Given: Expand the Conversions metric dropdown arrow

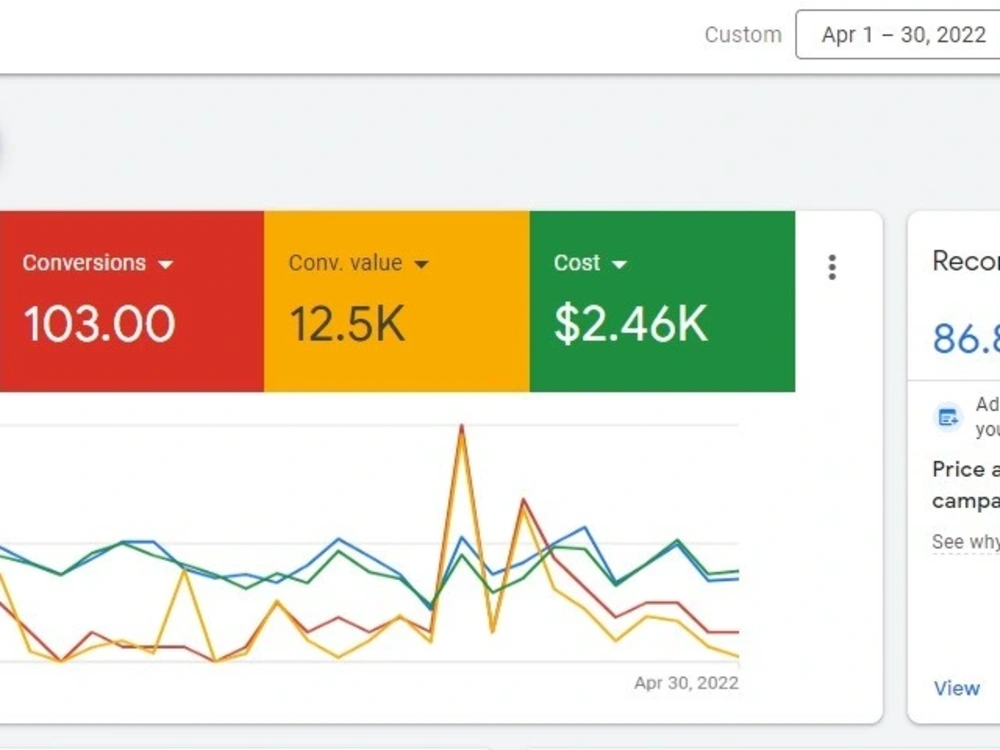Looking at the screenshot, I should [165, 264].
